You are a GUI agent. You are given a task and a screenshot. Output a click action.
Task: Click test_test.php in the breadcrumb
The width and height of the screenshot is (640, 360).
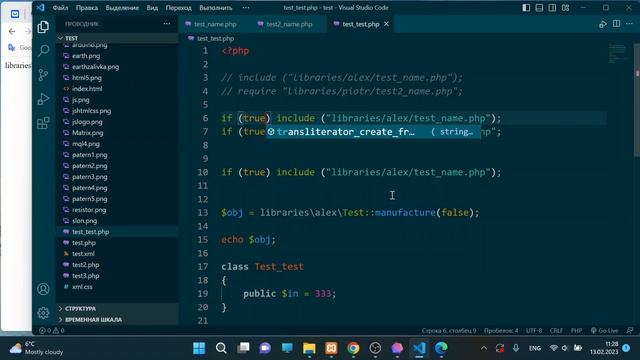[x=216, y=39]
